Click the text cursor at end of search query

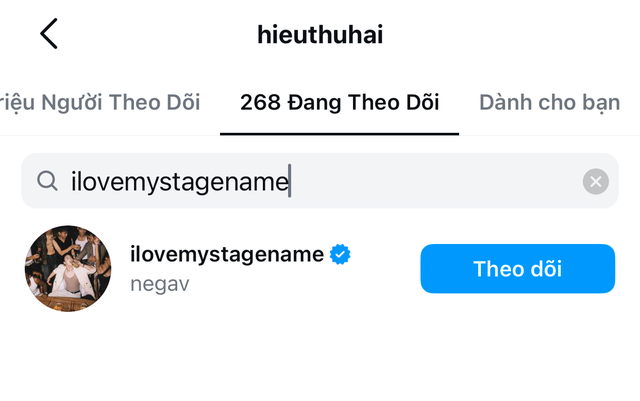tap(290, 181)
